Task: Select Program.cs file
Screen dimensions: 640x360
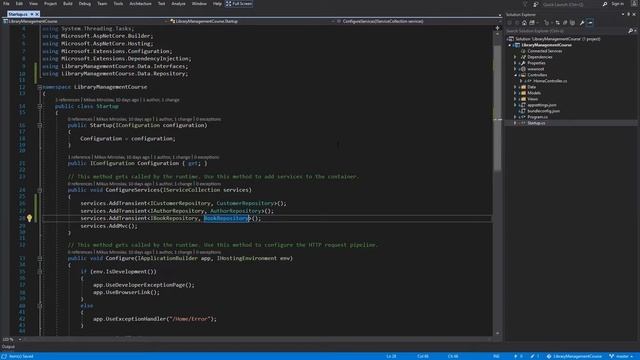Action: 537,117
